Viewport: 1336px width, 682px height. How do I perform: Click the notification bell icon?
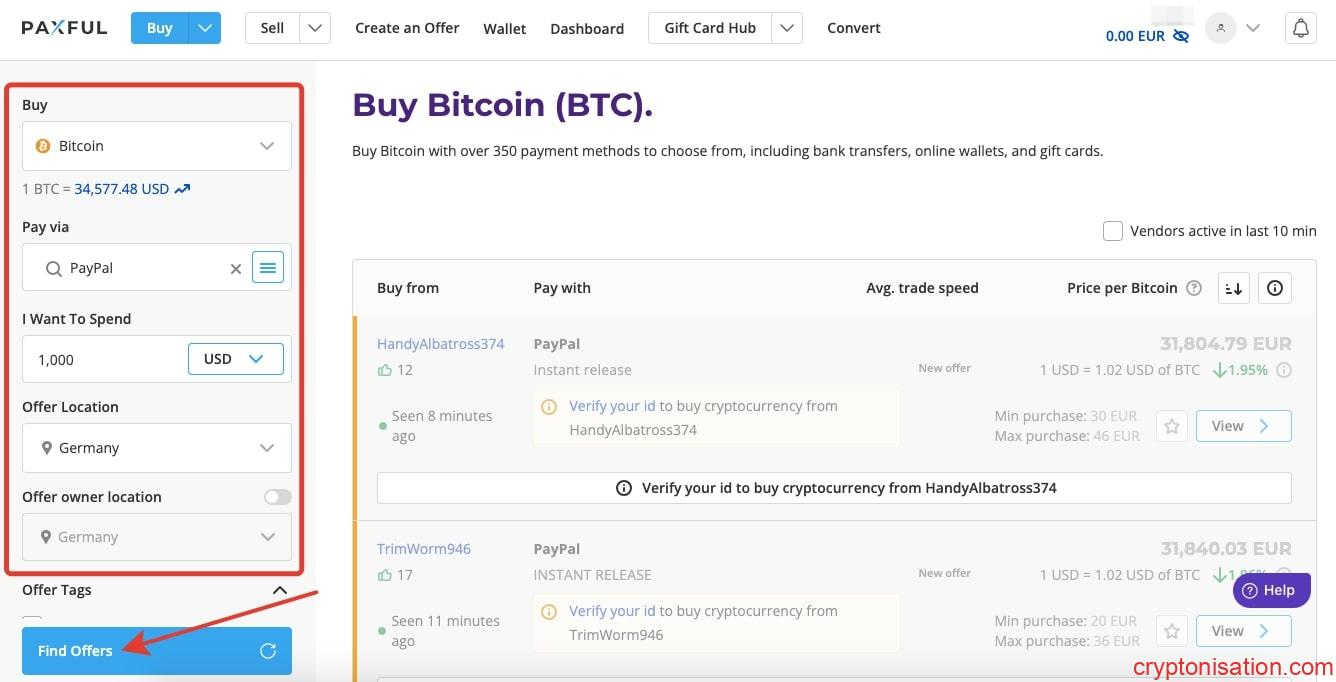point(1300,29)
